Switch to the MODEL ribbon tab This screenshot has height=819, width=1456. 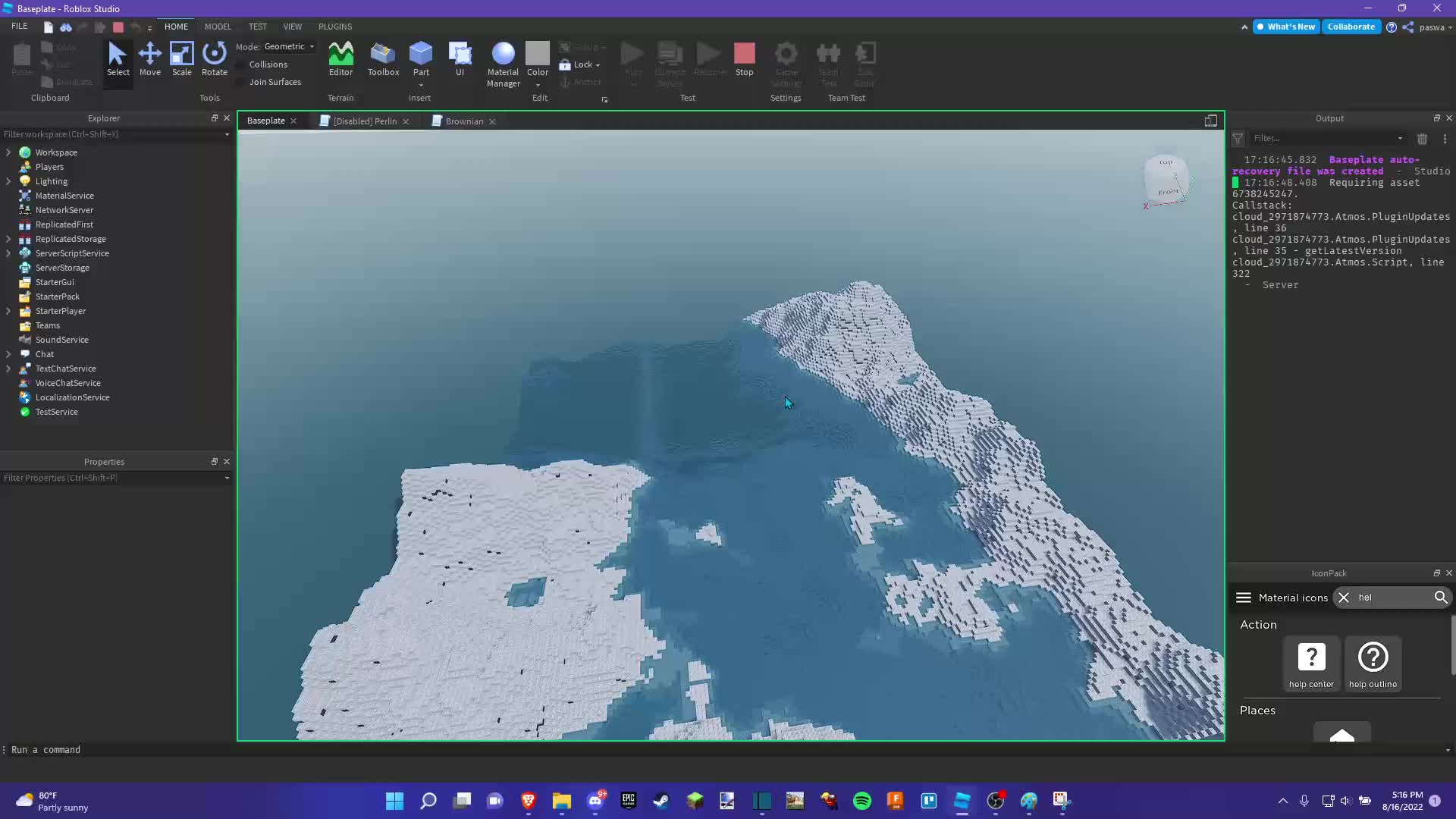coord(218,27)
